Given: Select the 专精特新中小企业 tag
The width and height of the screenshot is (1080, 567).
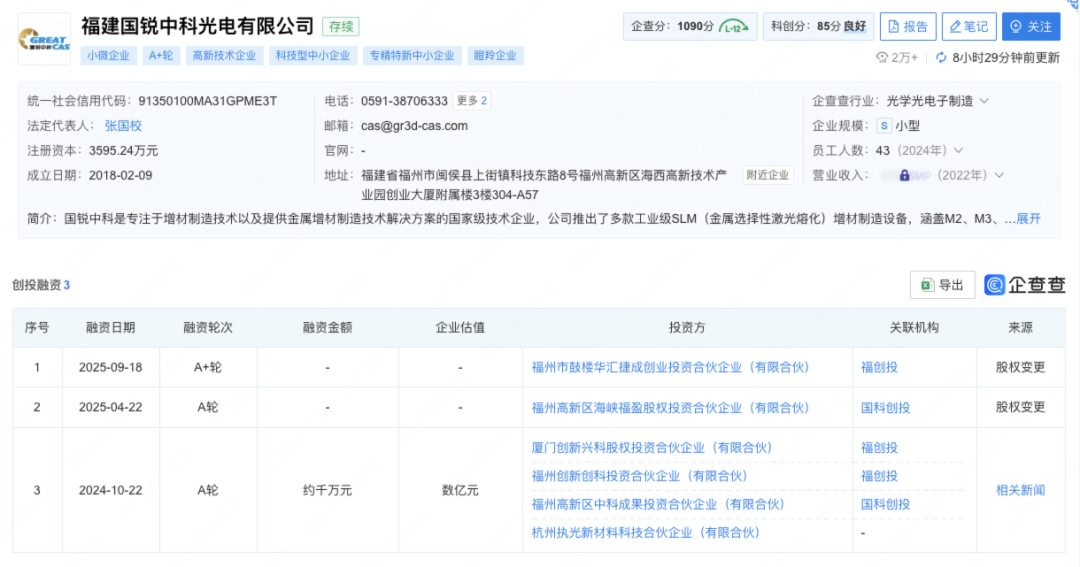Looking at the screenshot, I should tap(412, 56).
